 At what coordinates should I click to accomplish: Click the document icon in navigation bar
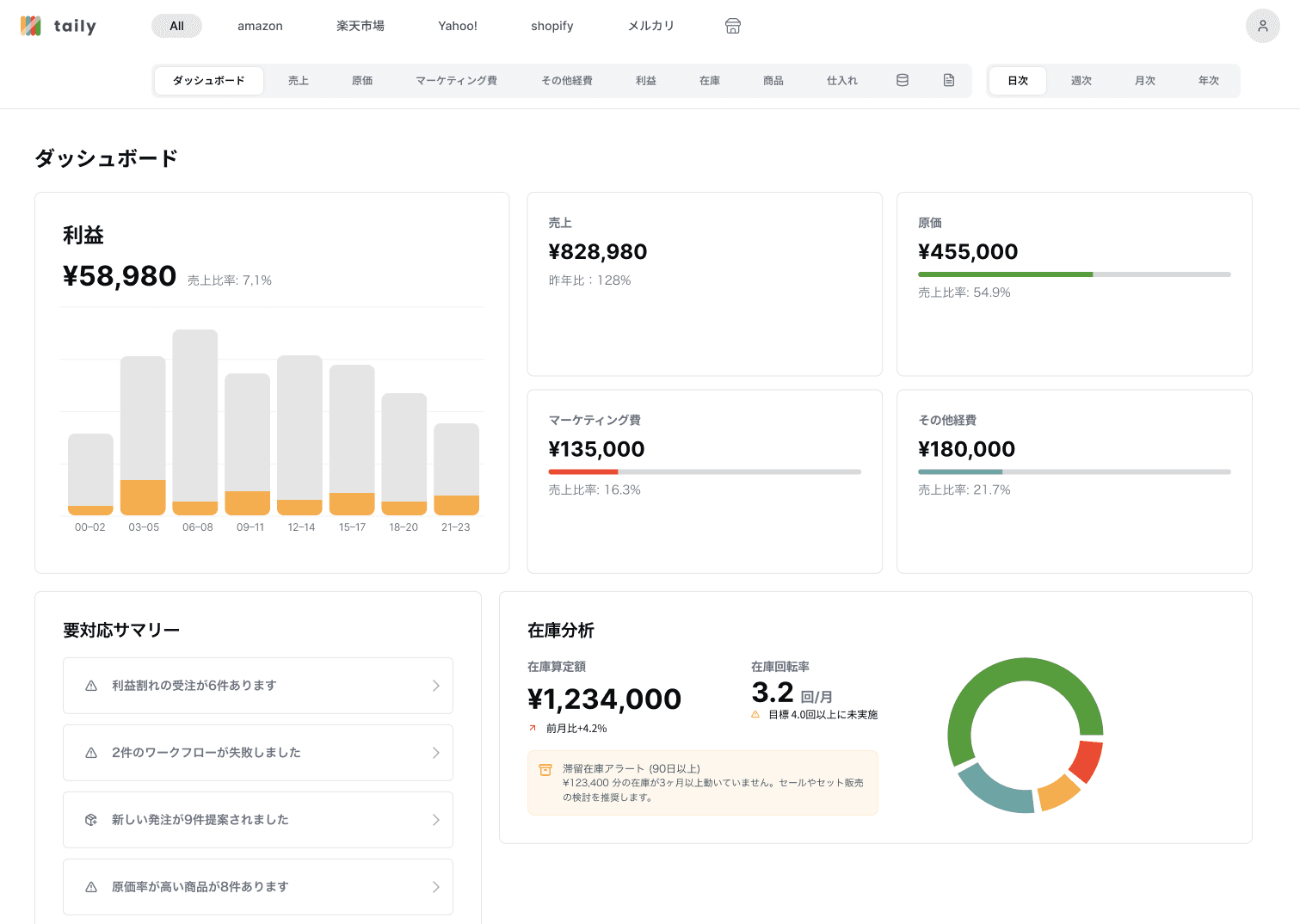(x=948, y=80)
